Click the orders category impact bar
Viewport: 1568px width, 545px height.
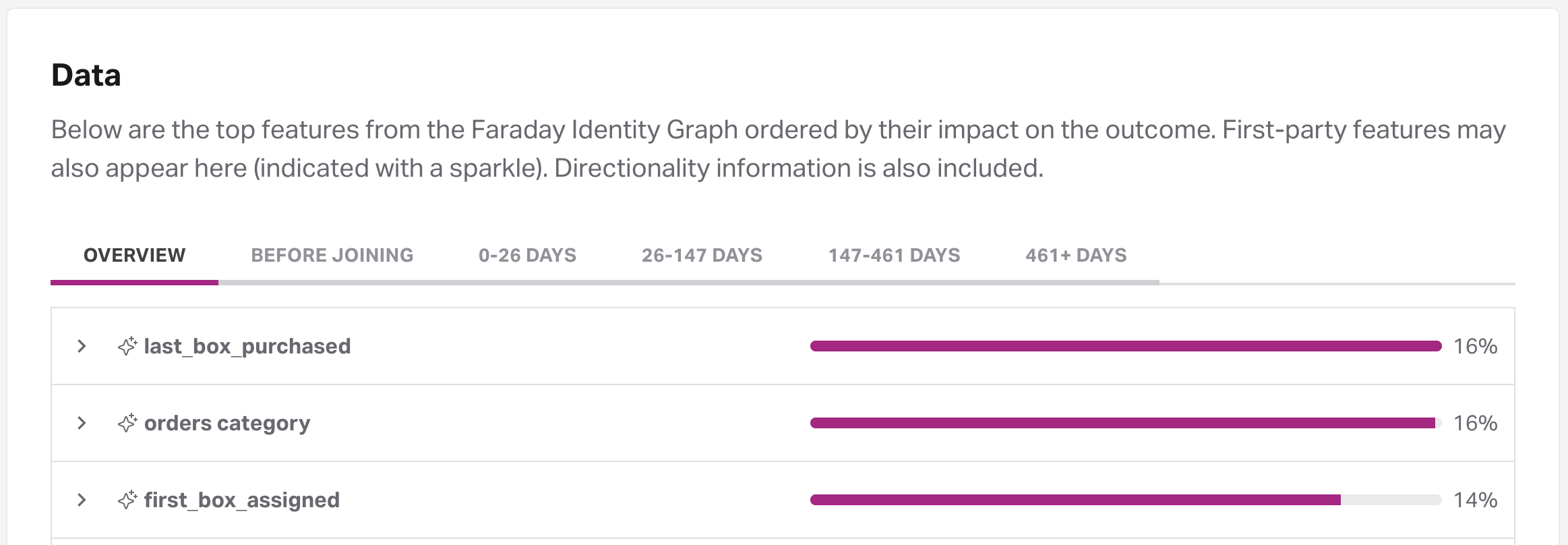click(1125, 423)
